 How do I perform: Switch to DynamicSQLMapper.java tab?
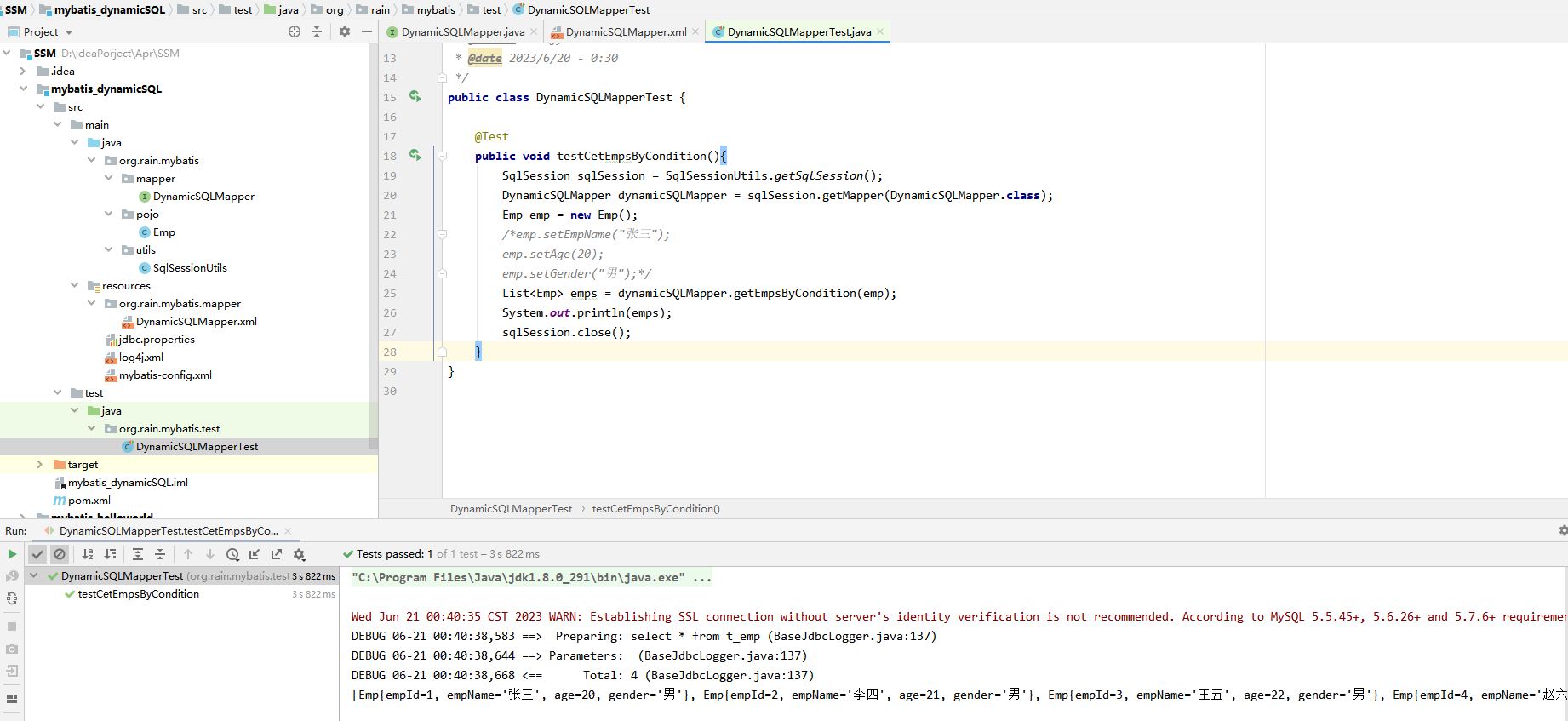(x=463, y=31)
